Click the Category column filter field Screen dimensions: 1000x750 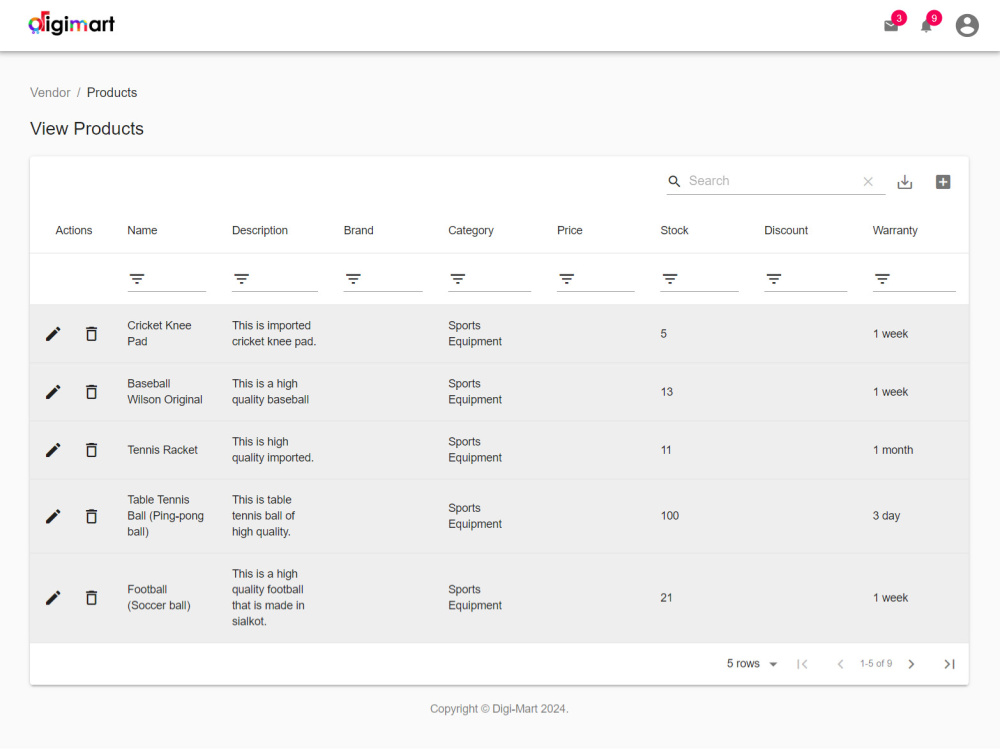[489, 279]
